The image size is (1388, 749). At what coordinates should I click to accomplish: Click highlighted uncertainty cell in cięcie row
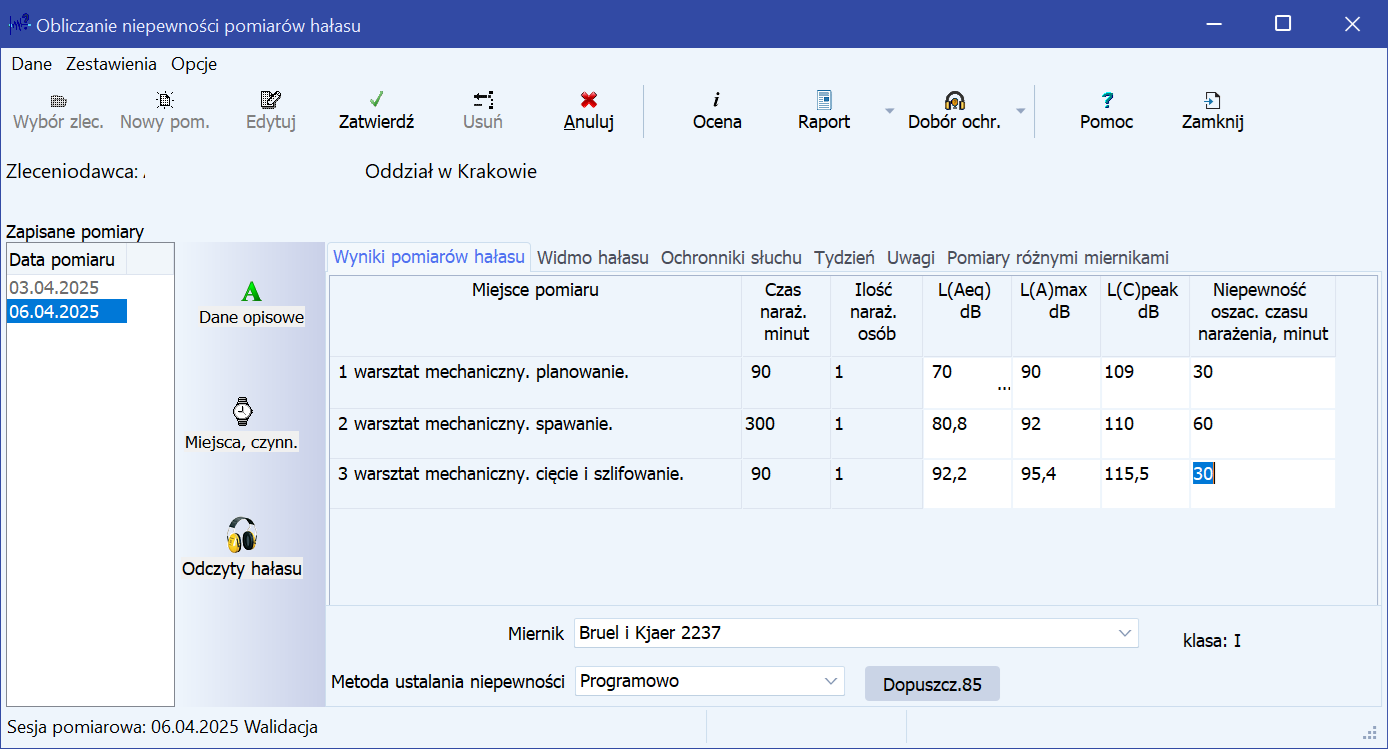[1262, 483]
